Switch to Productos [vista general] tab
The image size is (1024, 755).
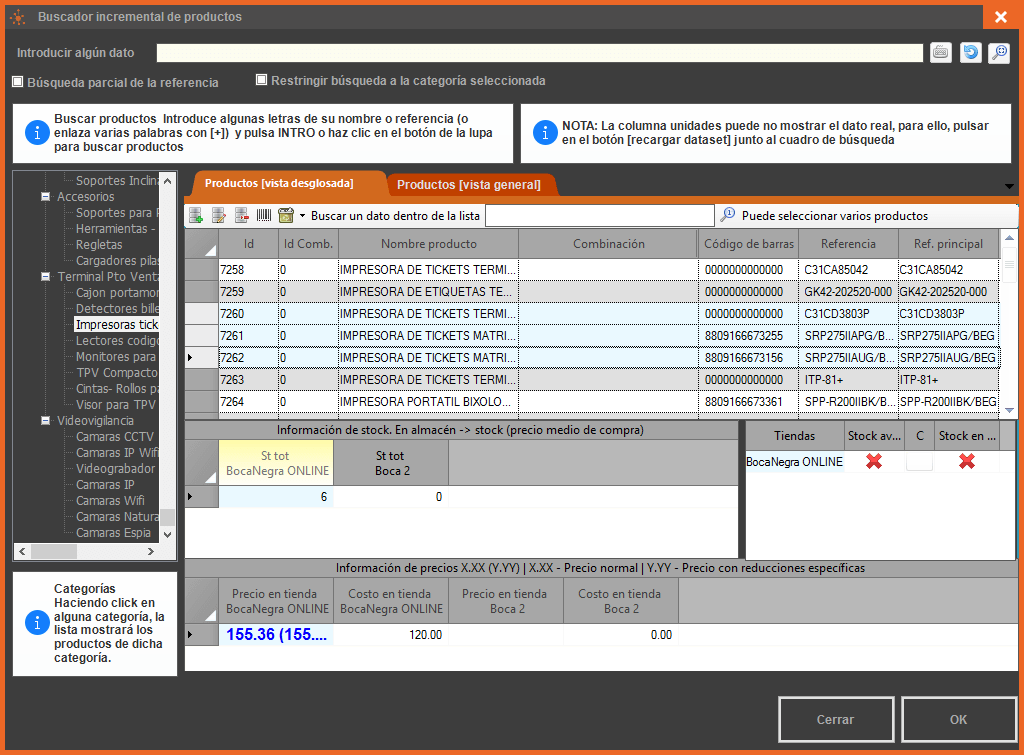468,184
